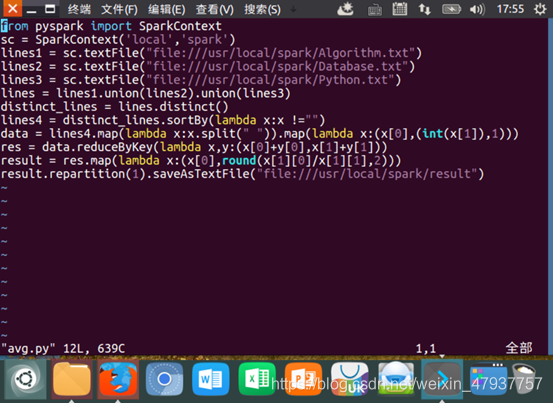Open the Ubuntu Kylin start menu icon
Image resolution: width=553 pixels, height=403 pixels.
tap(25, 379)
